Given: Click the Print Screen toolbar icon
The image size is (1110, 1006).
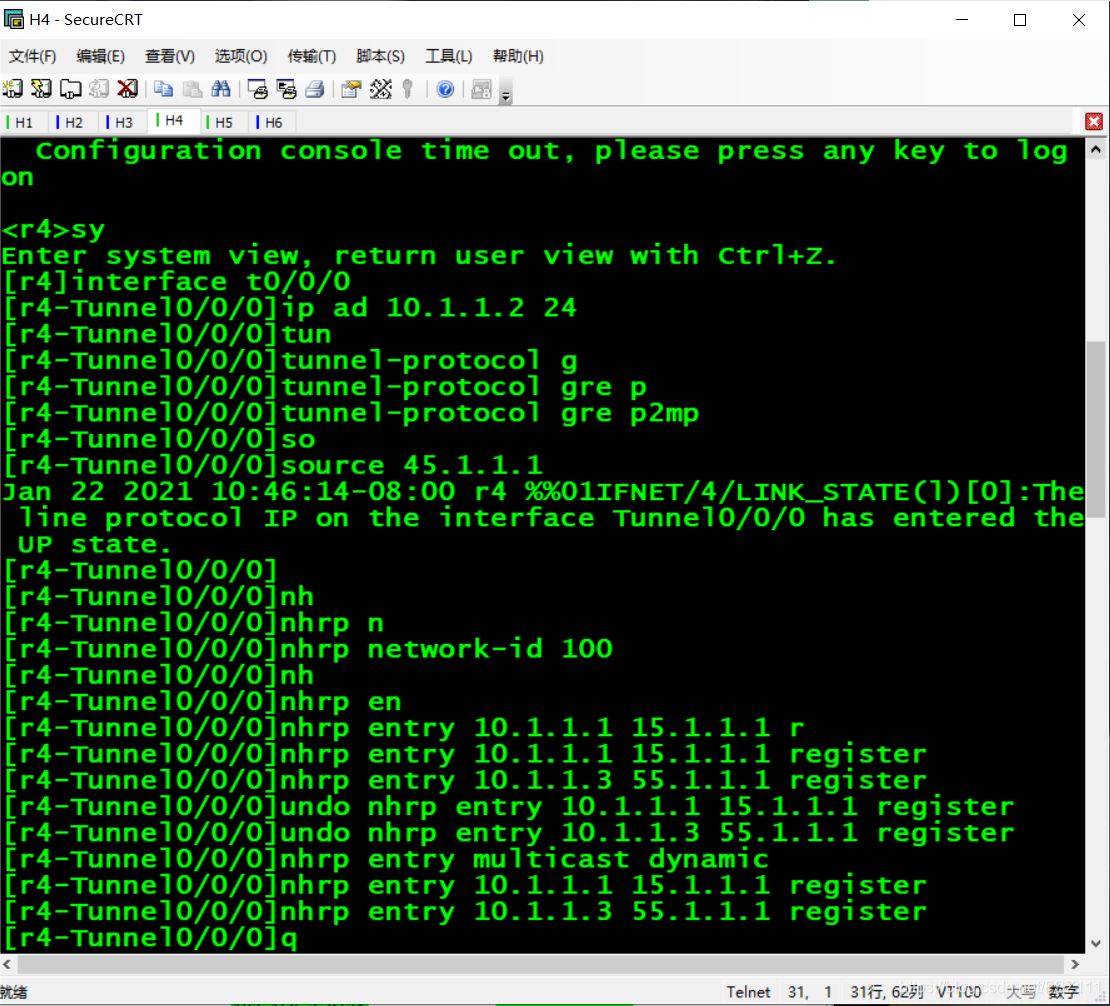Looking at the screenshot, I should 257,88.
